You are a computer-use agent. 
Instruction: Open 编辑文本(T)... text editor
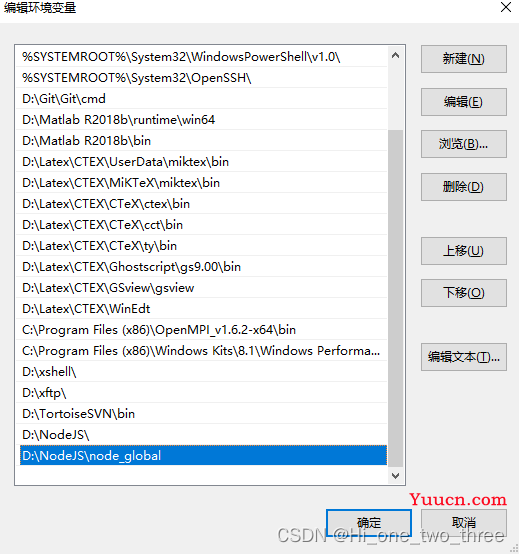pyautogui.click(x=464, y=357)
